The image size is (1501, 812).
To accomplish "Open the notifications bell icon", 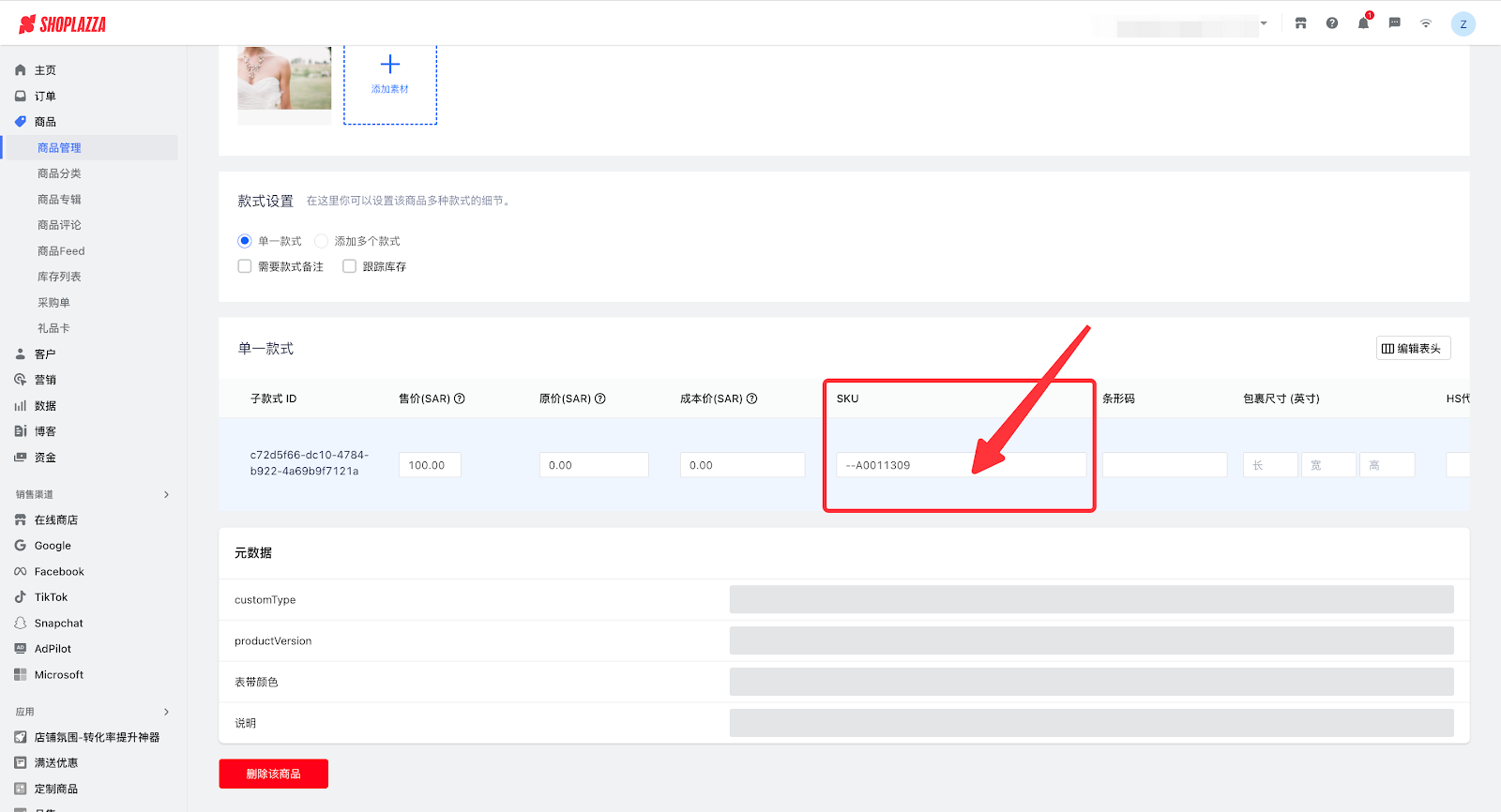I will (1363, 23).
